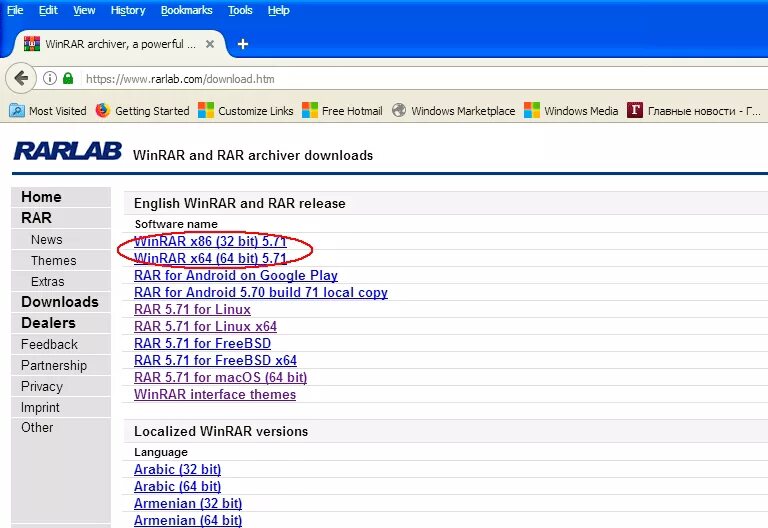Click the Windows logo beside Free Hotmail
The width and height of the screenshot is (768, 528).
coord(310,110)
